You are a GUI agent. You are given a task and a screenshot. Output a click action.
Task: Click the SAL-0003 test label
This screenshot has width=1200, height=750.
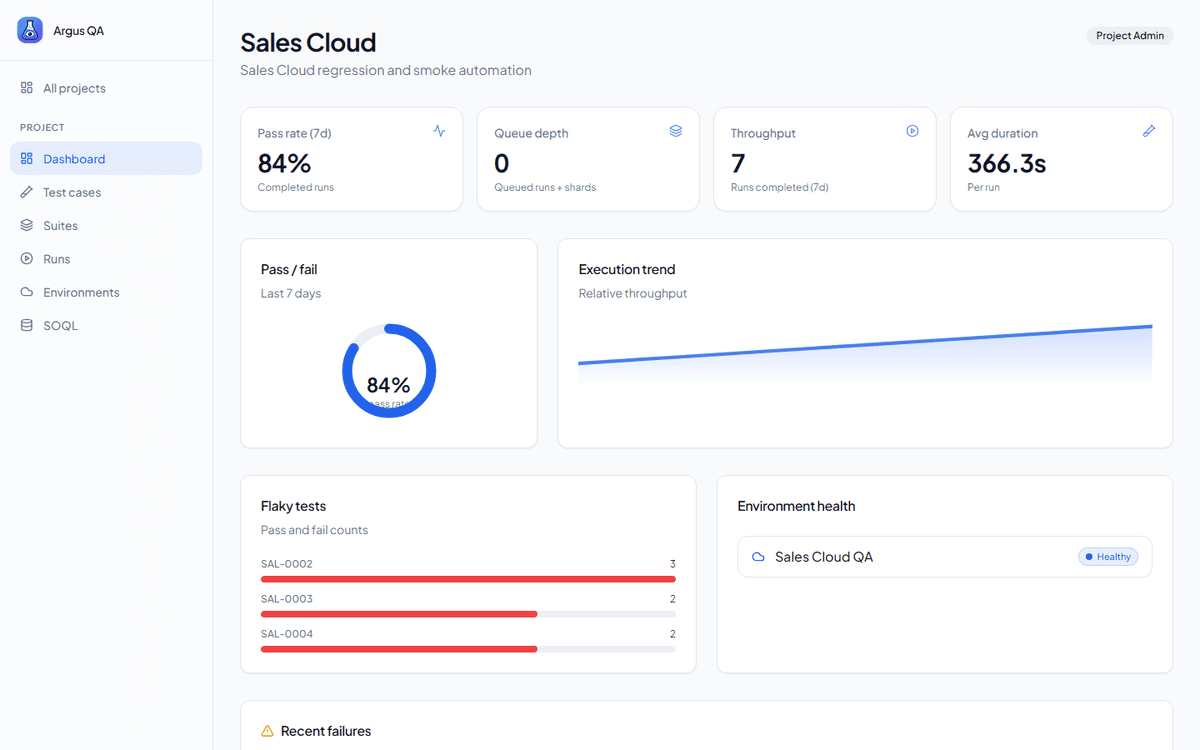pyautogui.click(x=287, y=599)
